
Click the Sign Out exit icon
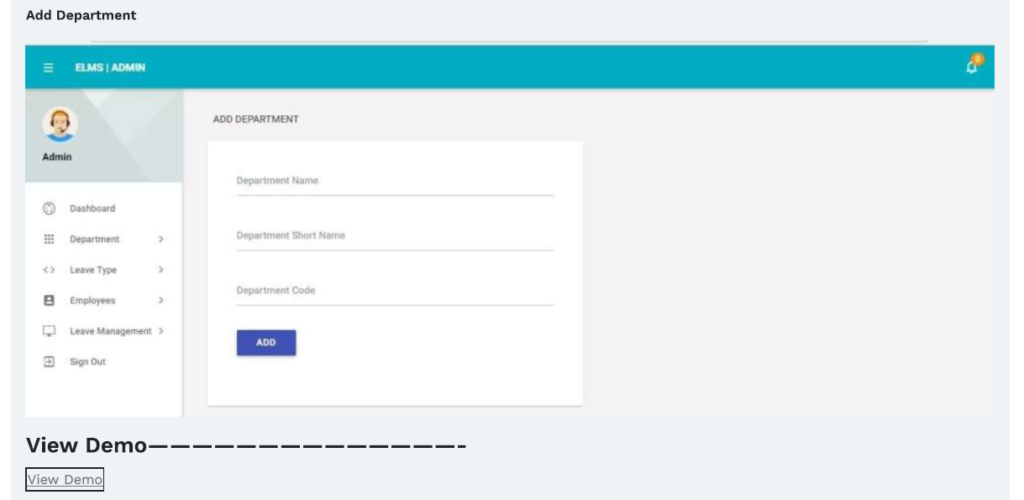pyautogui.click(x=49, y=362)
